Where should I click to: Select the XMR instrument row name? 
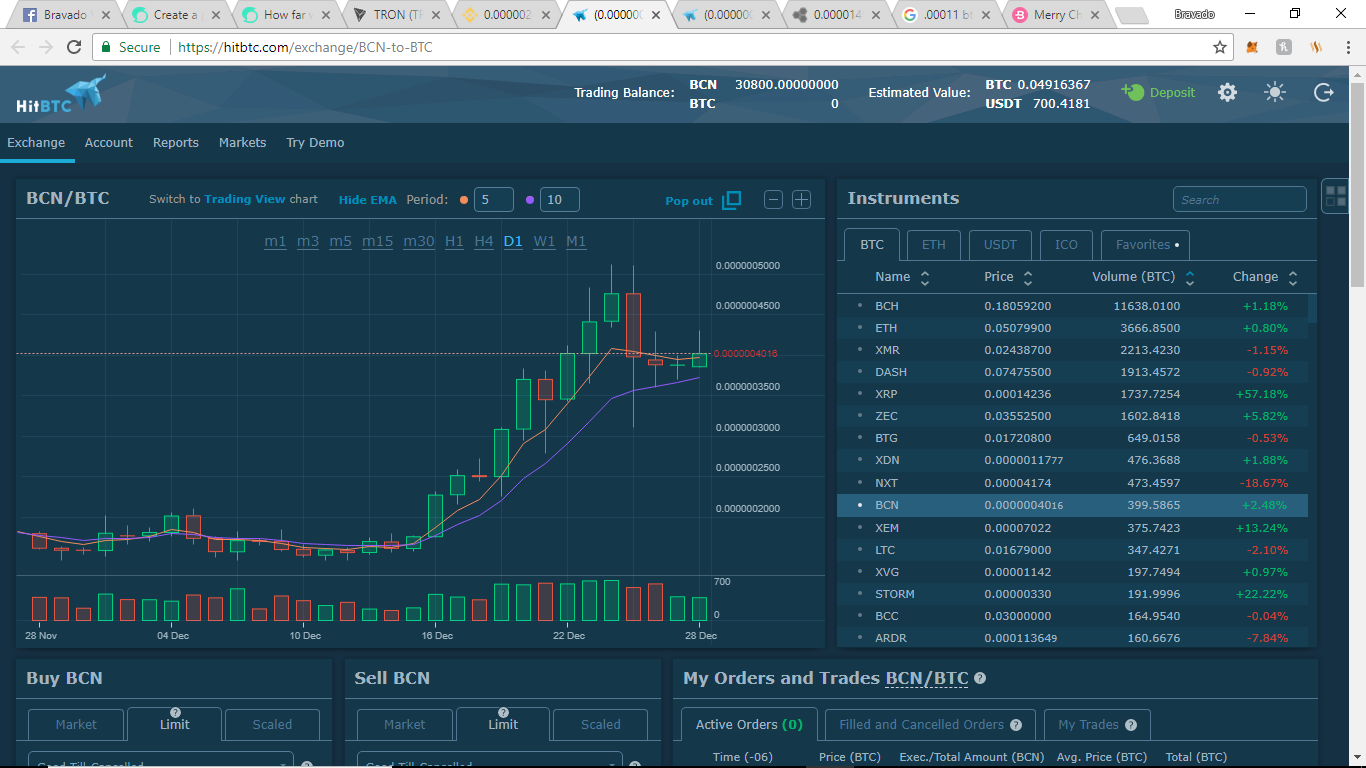[887, 350]
